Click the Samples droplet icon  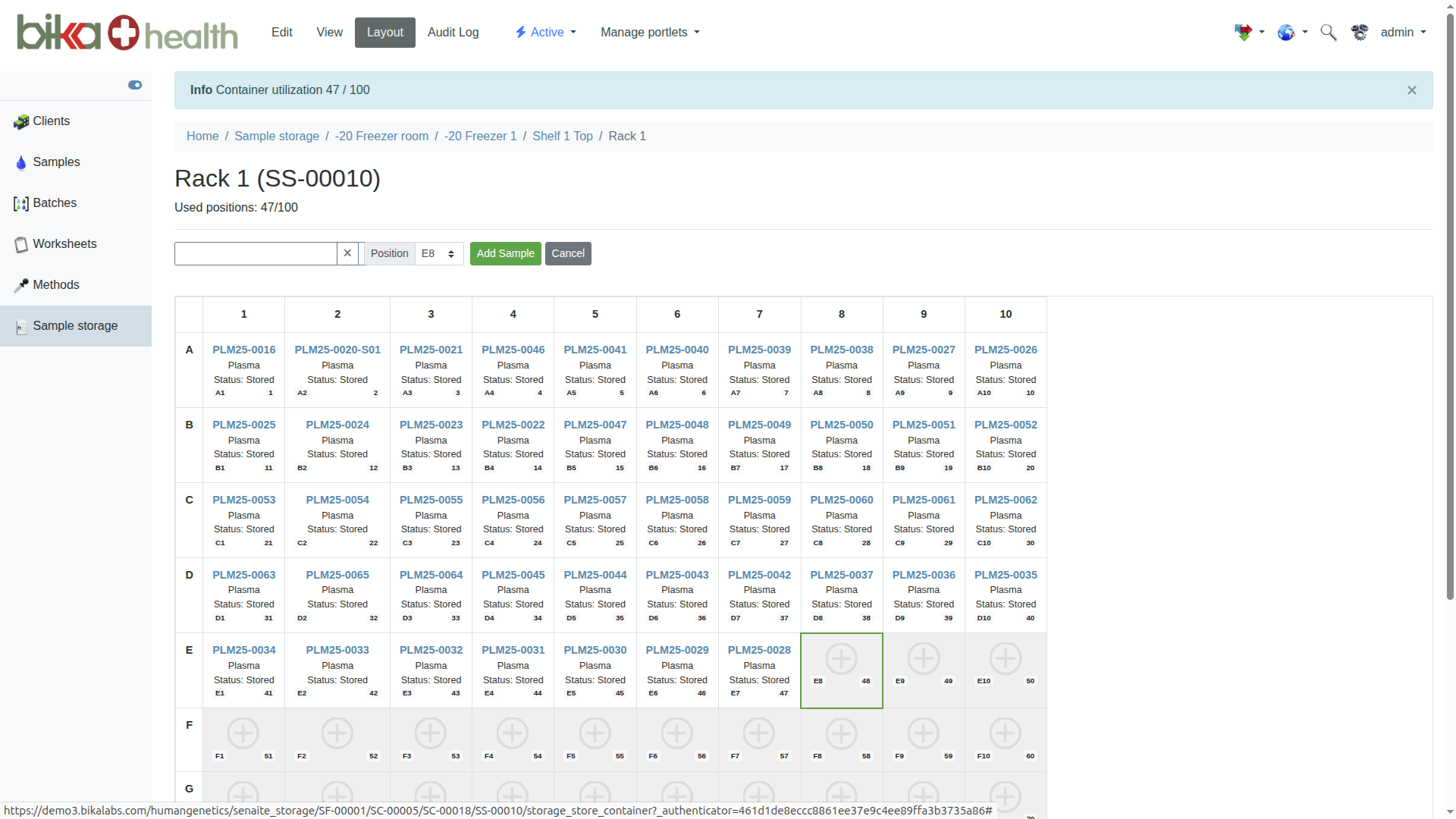(21, 162)
